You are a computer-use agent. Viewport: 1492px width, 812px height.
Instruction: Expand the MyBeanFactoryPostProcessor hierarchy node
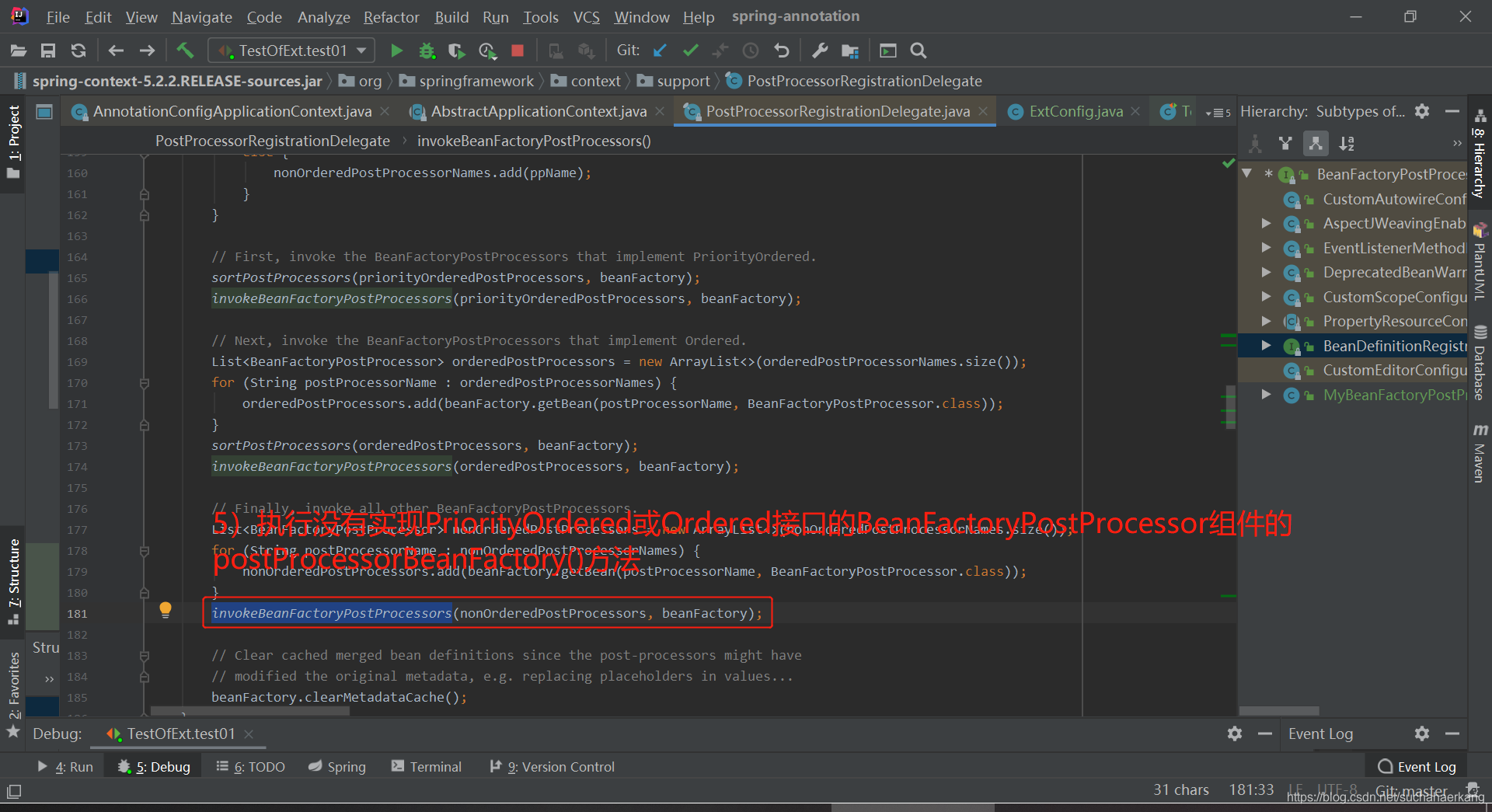click(1266, 395)
